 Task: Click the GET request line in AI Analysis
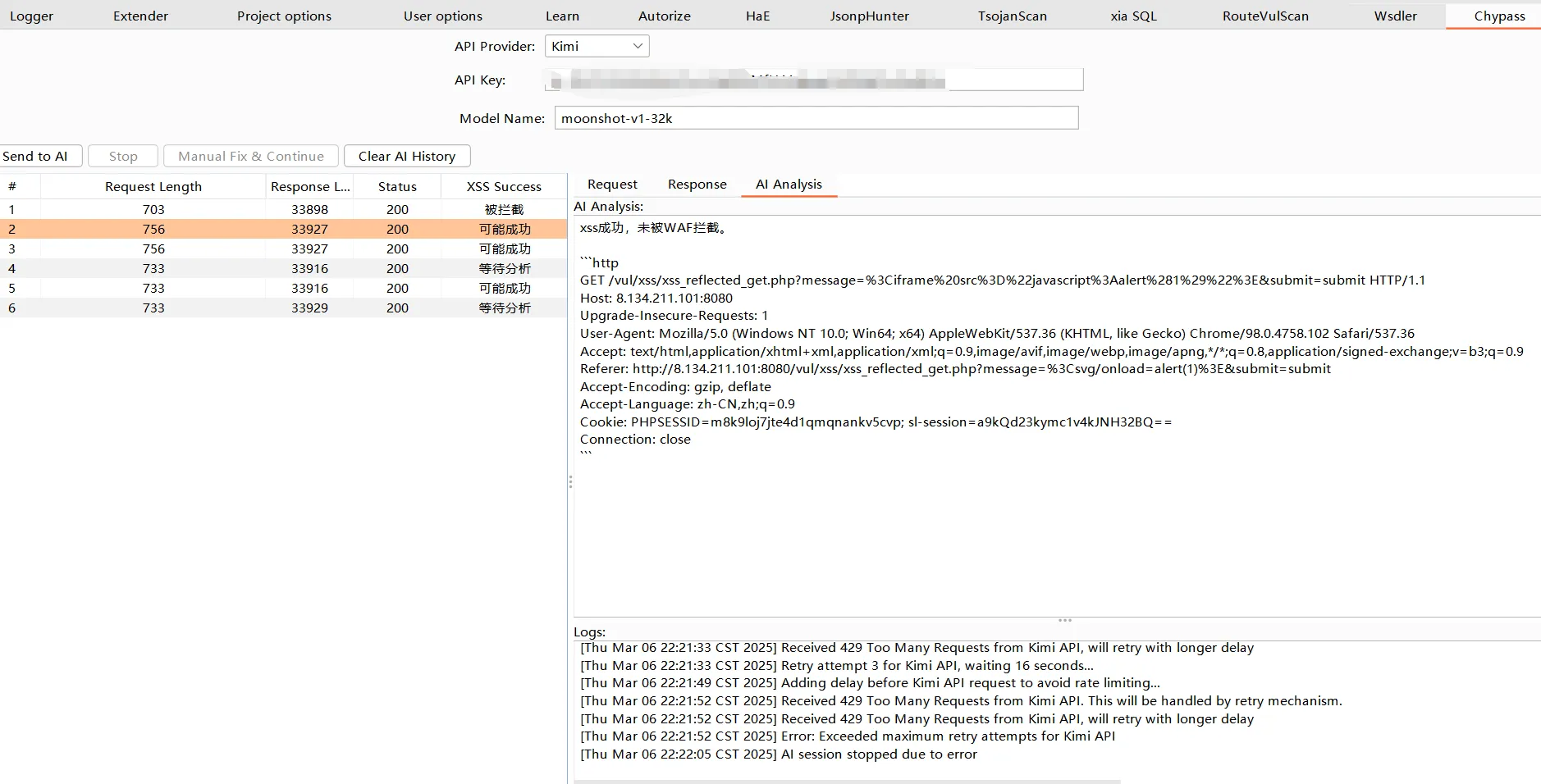[x=1003, y=280]
